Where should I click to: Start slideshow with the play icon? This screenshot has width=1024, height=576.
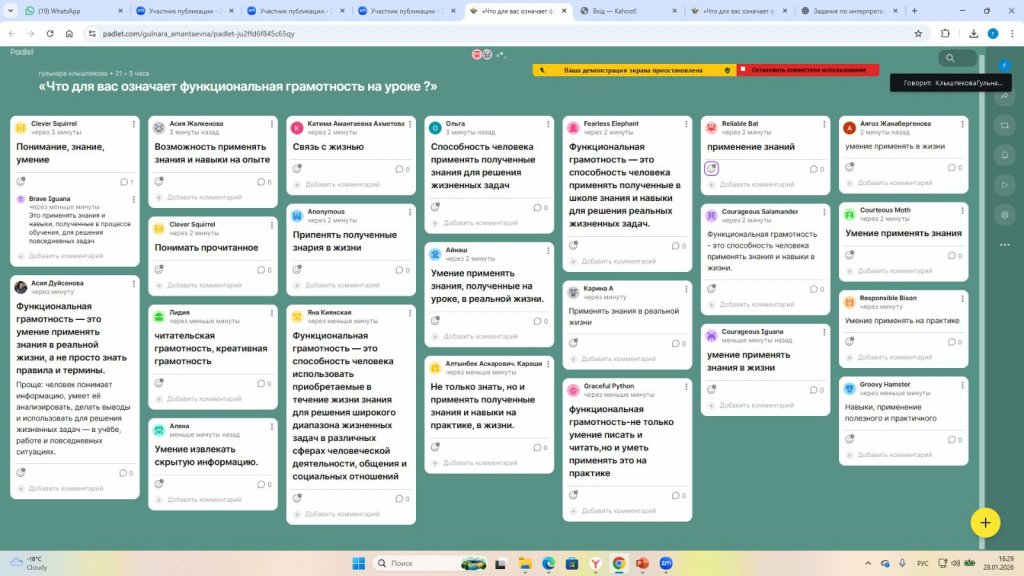(1005, 185)
